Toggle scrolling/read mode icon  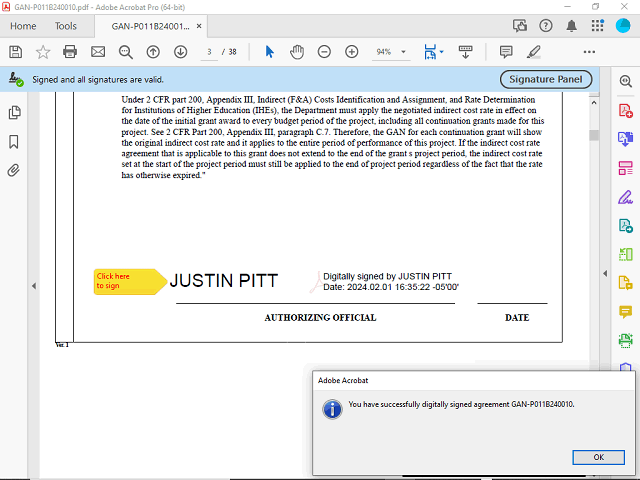[465, 52]
